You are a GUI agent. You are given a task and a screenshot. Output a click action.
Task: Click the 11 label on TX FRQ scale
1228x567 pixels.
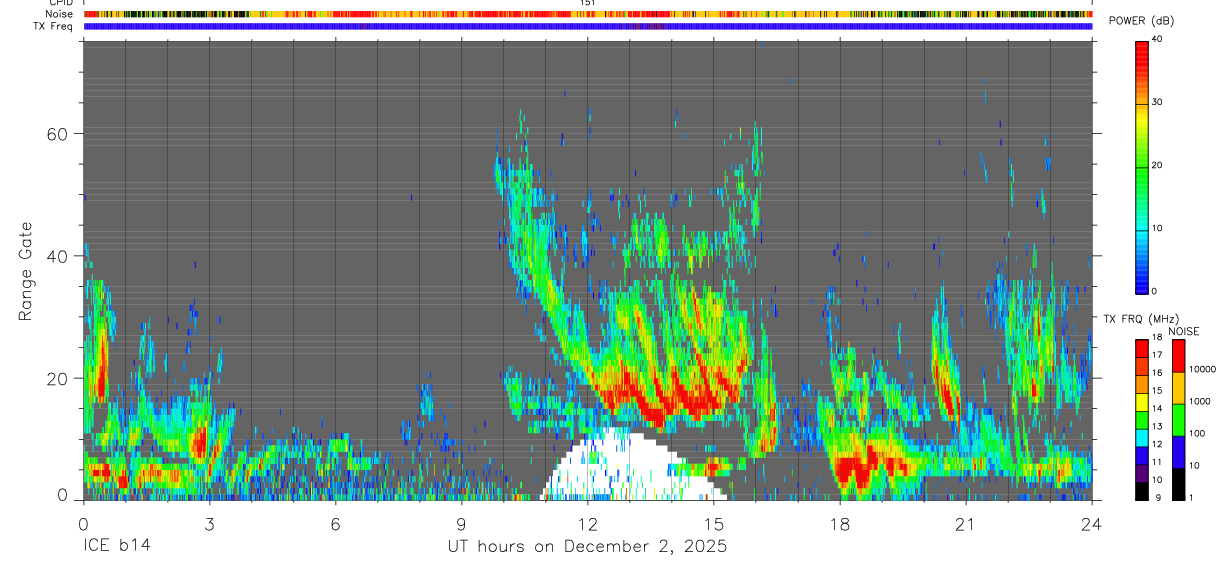click(1157, 463)
